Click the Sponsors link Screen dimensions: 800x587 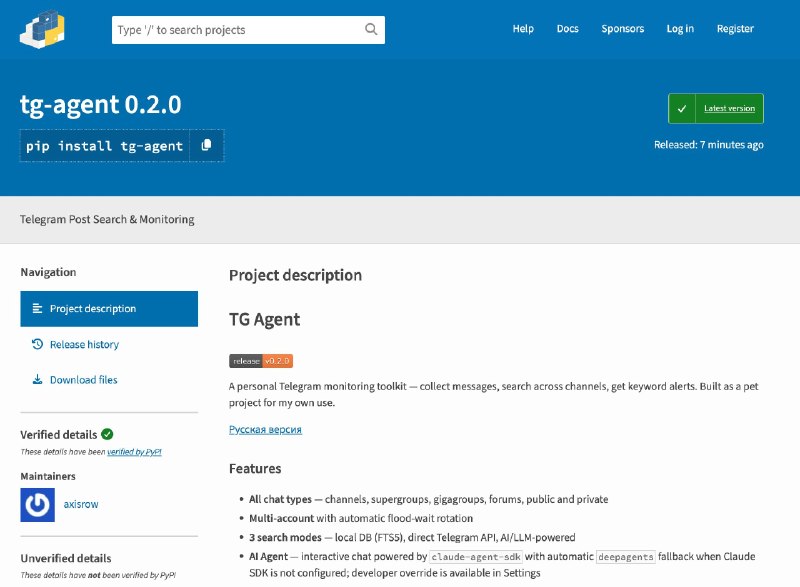click(622, 28)
